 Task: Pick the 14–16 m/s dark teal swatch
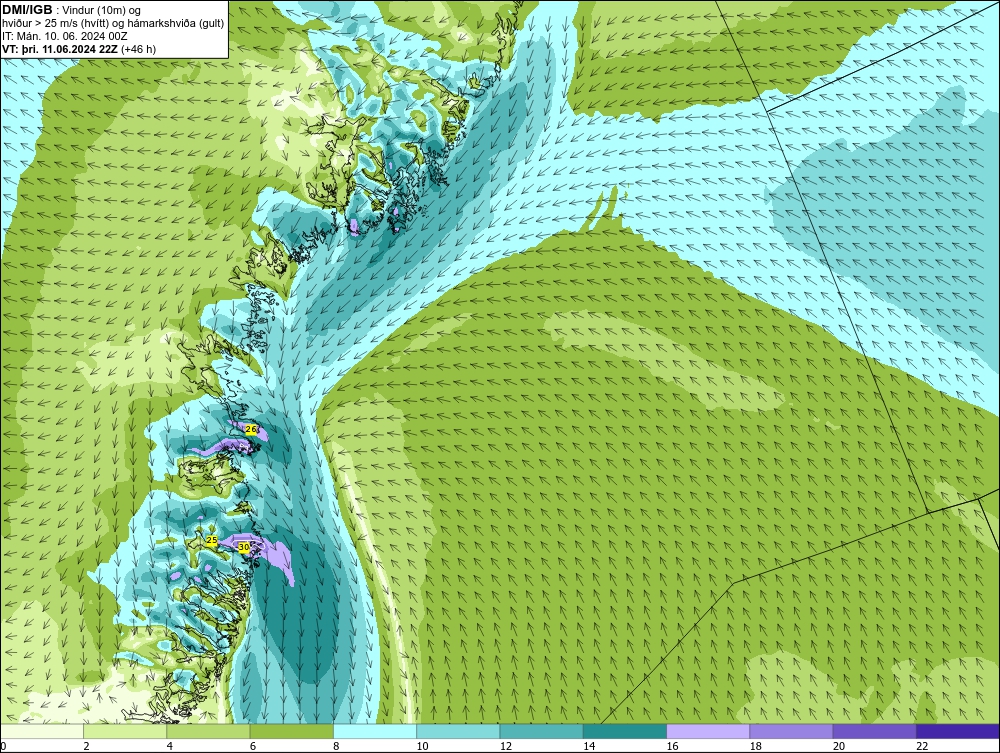pos(624,731)
